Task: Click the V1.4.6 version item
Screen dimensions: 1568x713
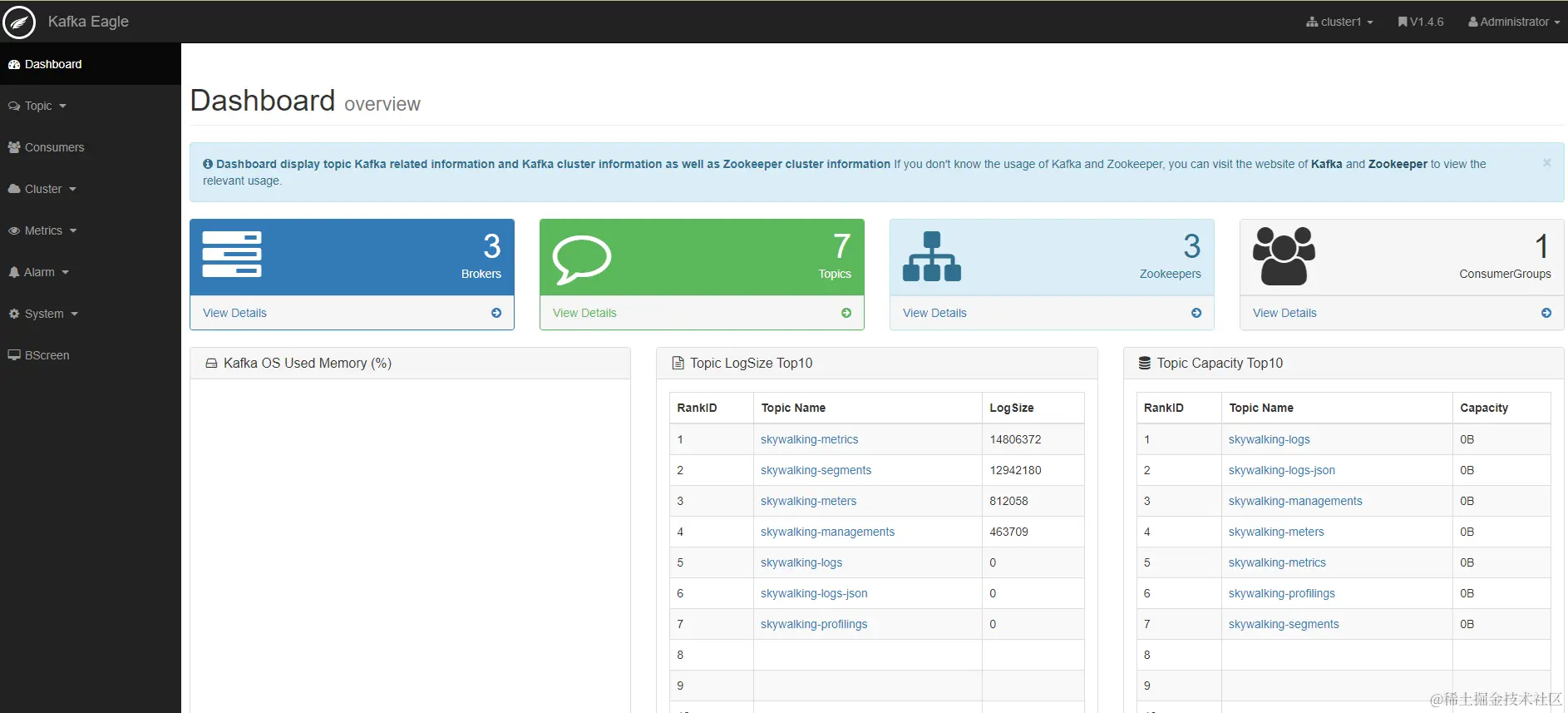Action: pos(1421,22)
